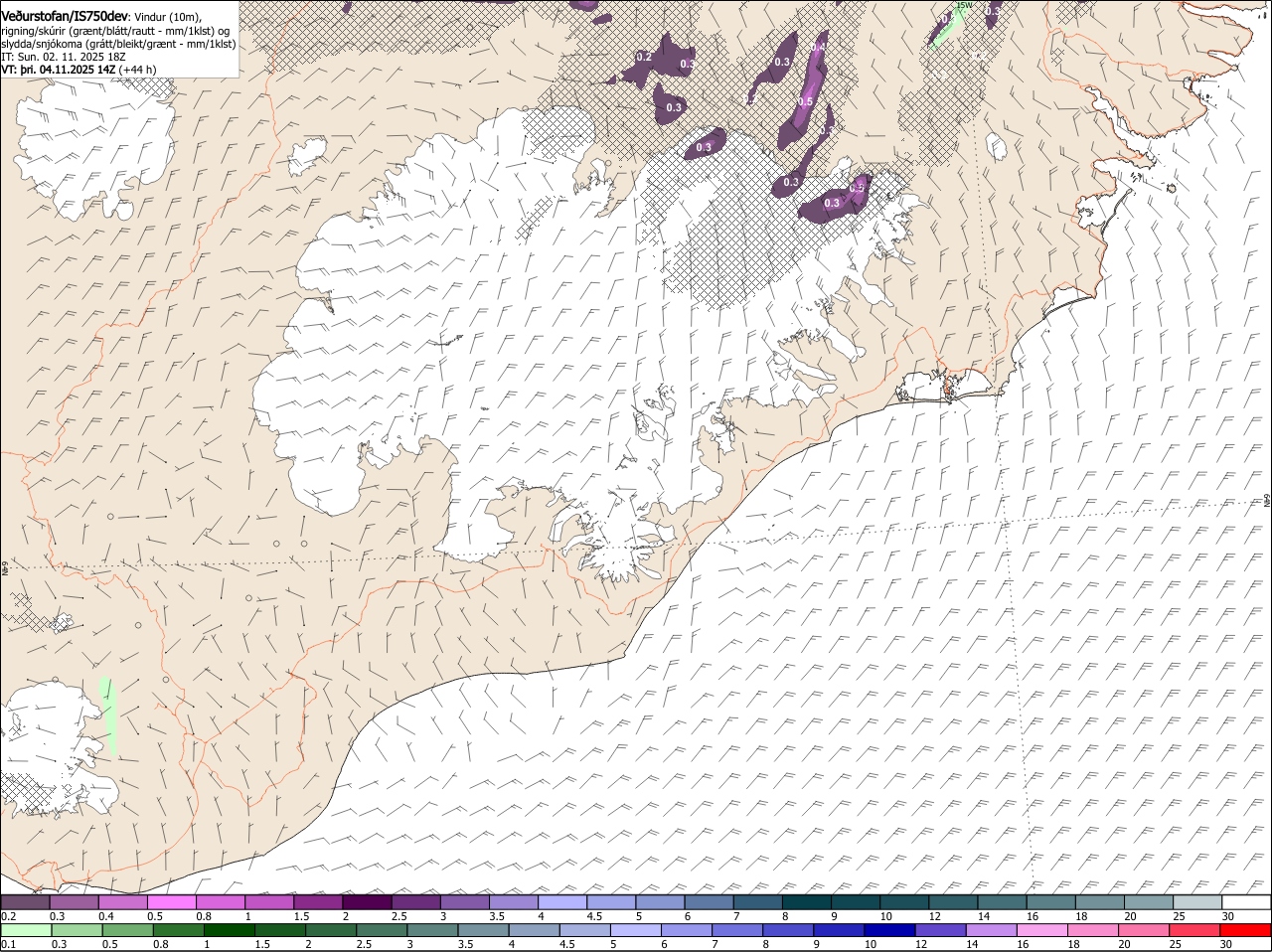The image size is (1272, 952).
Task: Select the 10 swatch in the snow scale
Action: coord(904,902)
